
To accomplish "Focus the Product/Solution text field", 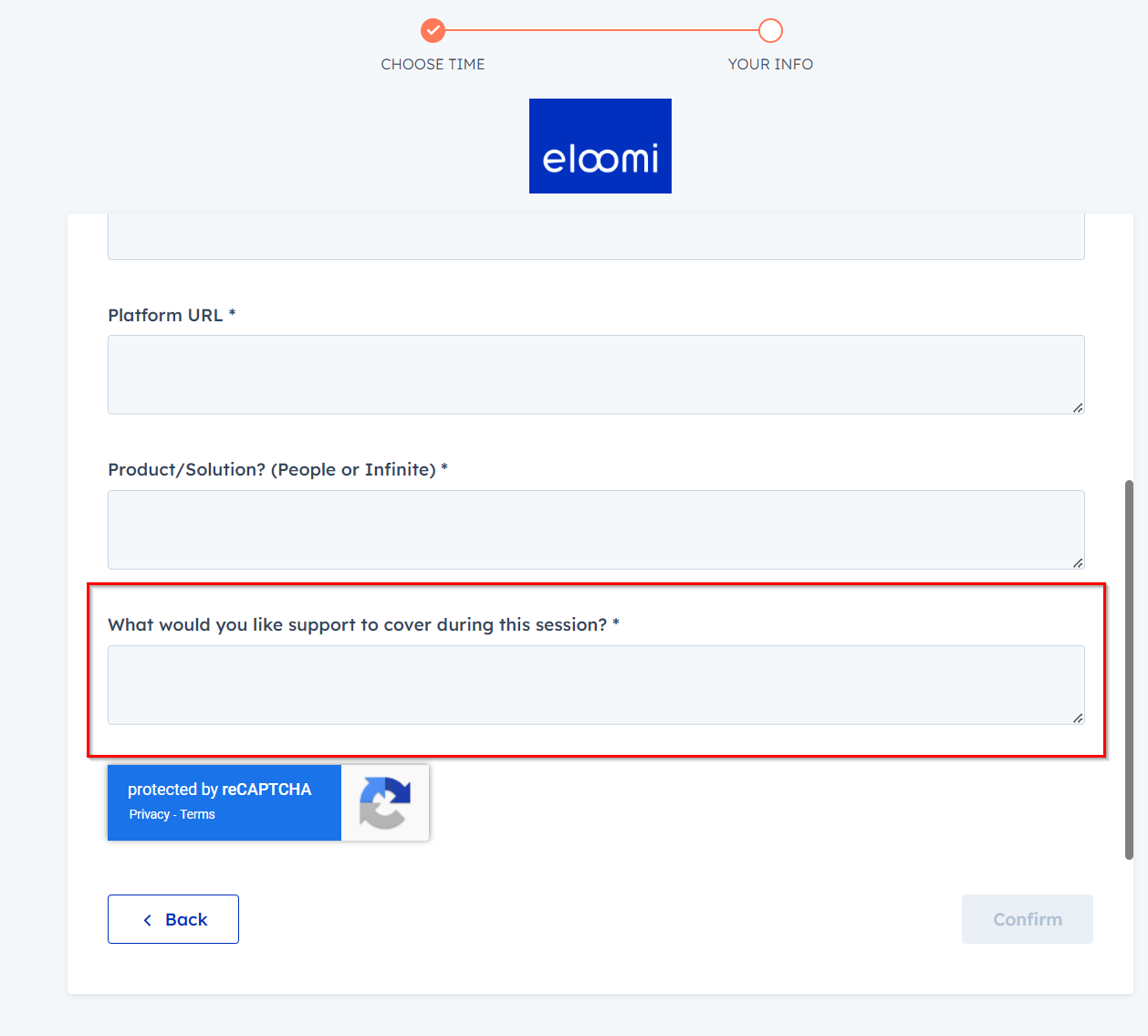I will pos(596,529).
